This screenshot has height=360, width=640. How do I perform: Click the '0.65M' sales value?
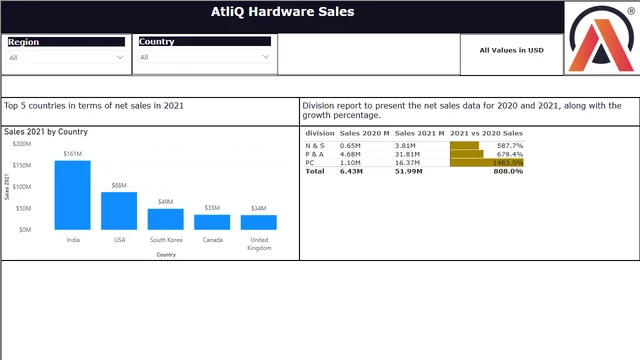(350, 145)
